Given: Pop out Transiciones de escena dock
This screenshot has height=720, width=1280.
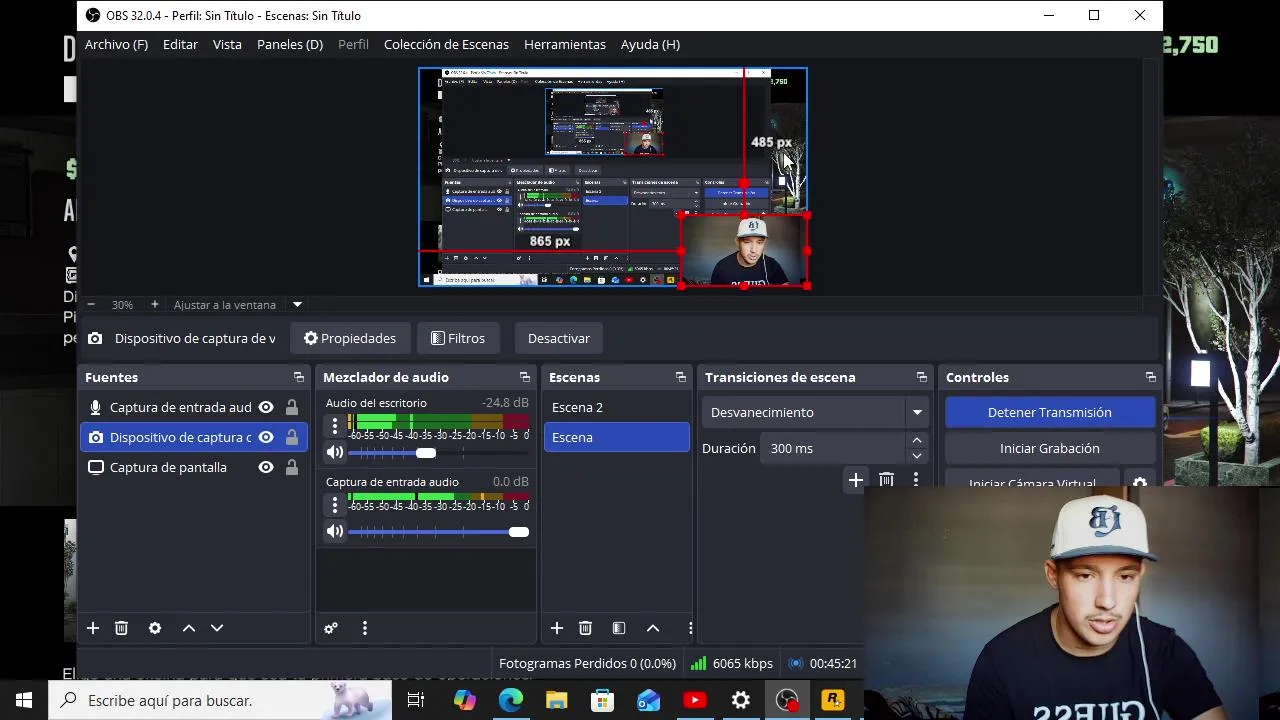Looking at the screenshot, I should pos(922,377).
